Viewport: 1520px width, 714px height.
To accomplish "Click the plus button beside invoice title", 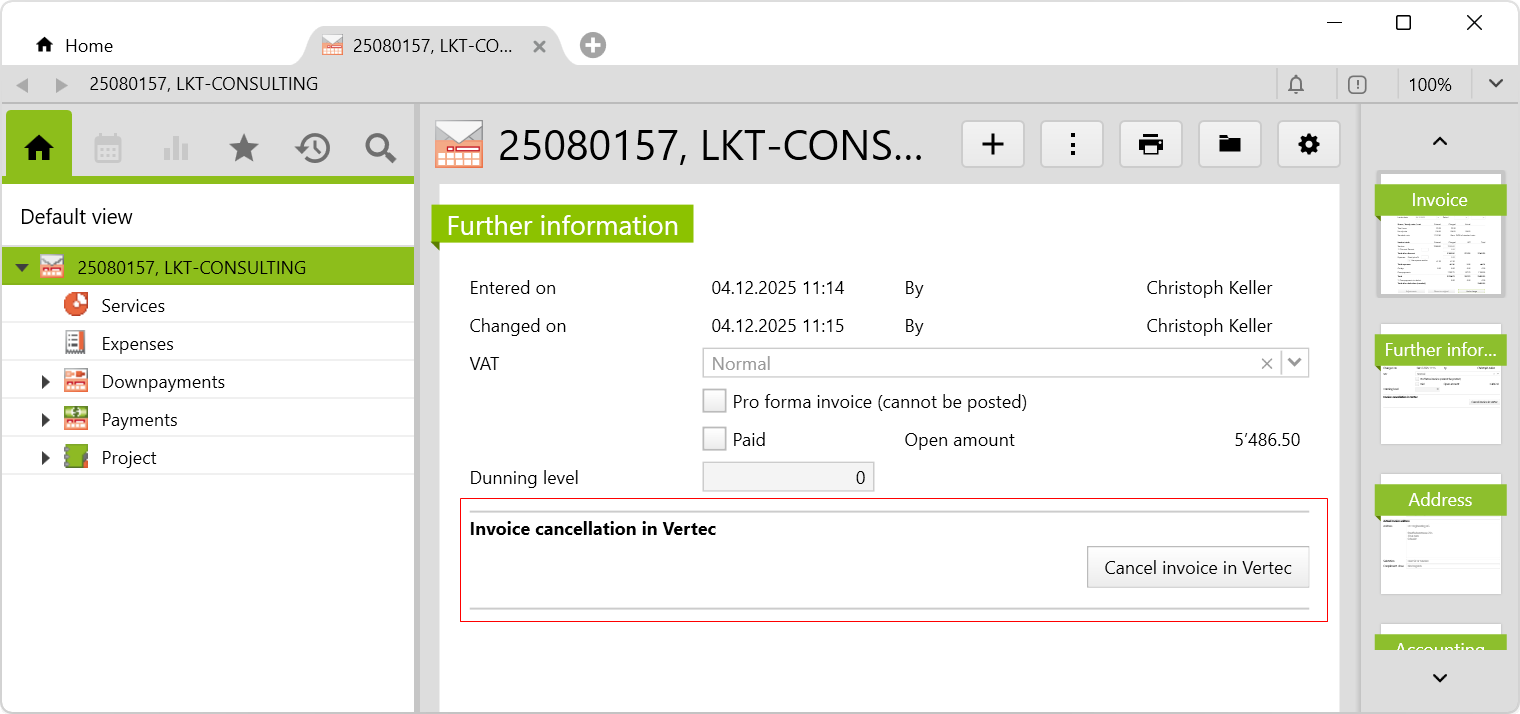I will click(992, 145).
